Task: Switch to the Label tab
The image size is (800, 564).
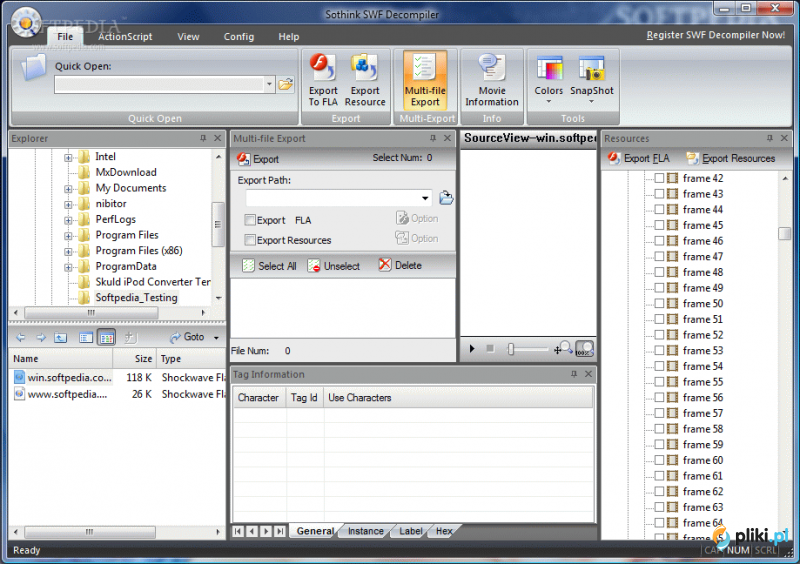Action: click(411, 531)
